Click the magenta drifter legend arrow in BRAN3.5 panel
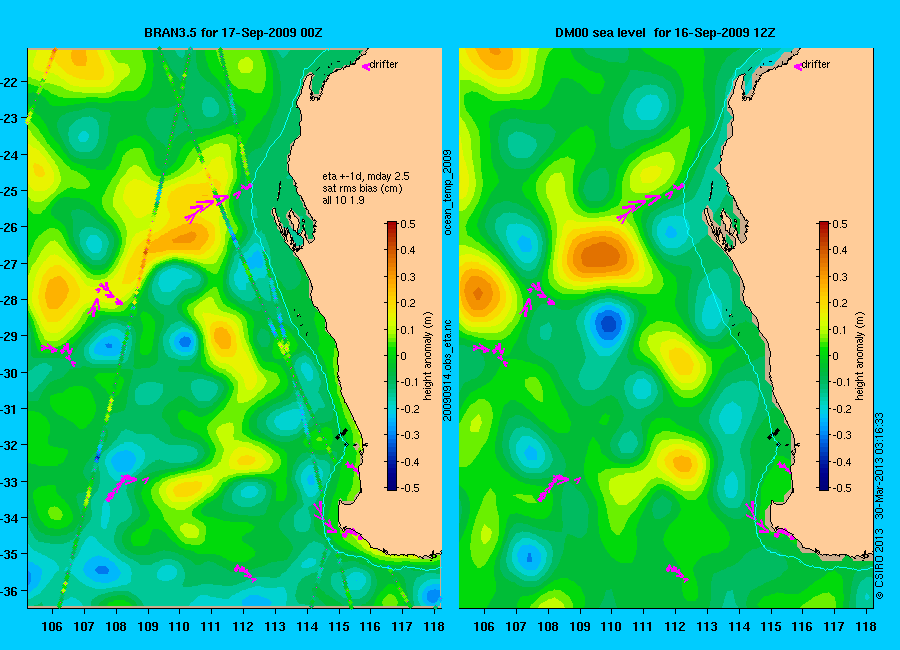Screen dimensions: 900x650 click(x=366, y=67)
